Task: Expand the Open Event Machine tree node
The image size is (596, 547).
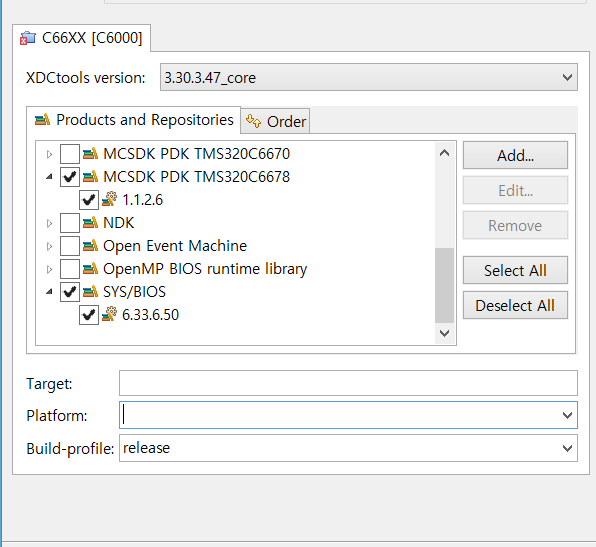Action: point(49,246)
